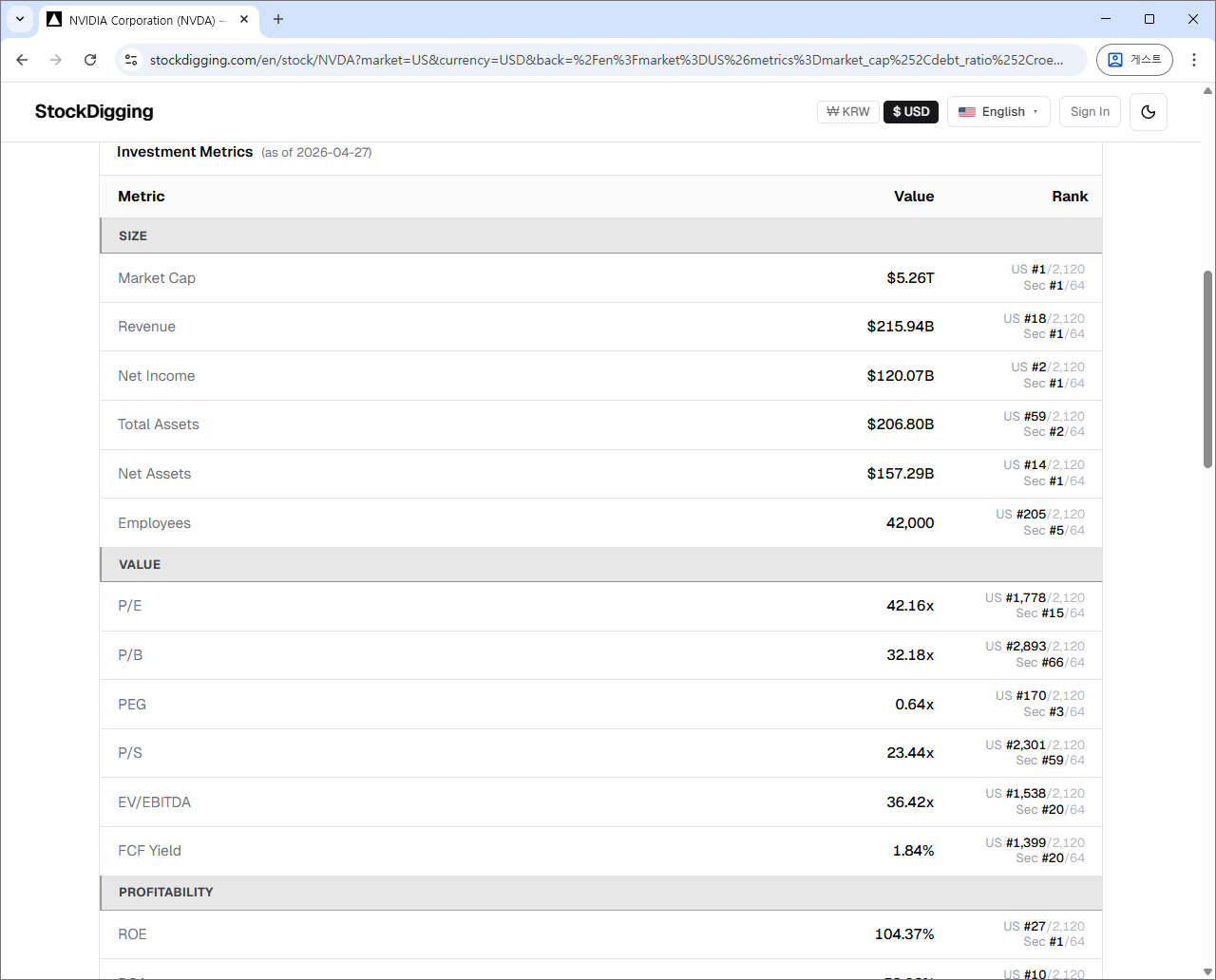
Task: Click the 23.44x P/S value
Action: tap(910, 753)
